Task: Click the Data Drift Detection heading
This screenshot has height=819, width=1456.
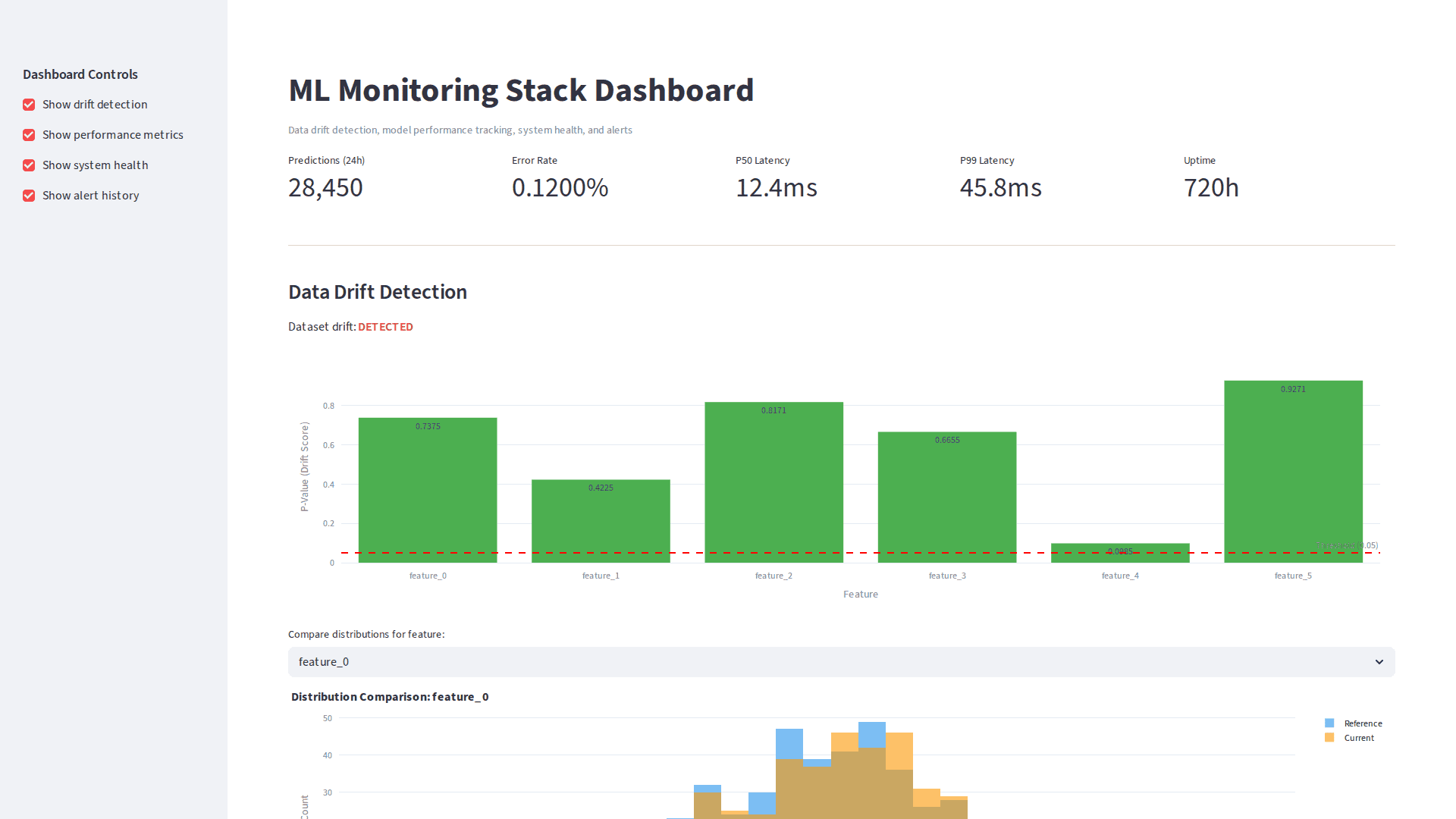Action: pyautogui.click(x=377, y=291)
